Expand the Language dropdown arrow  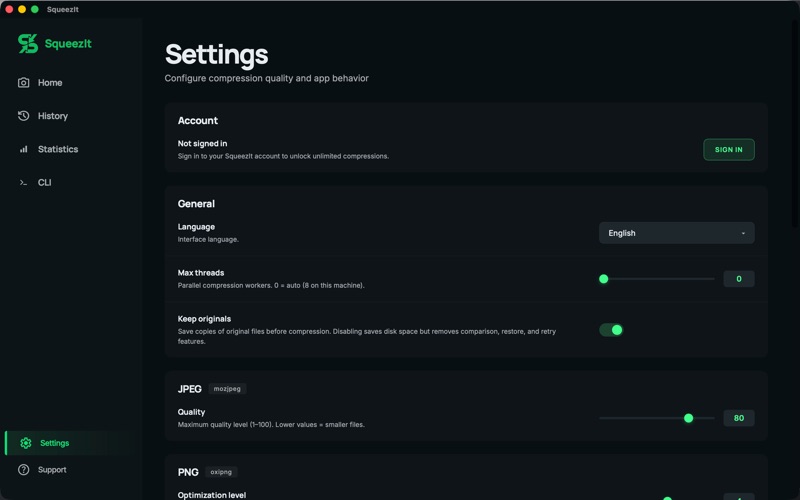pos(743,233)
